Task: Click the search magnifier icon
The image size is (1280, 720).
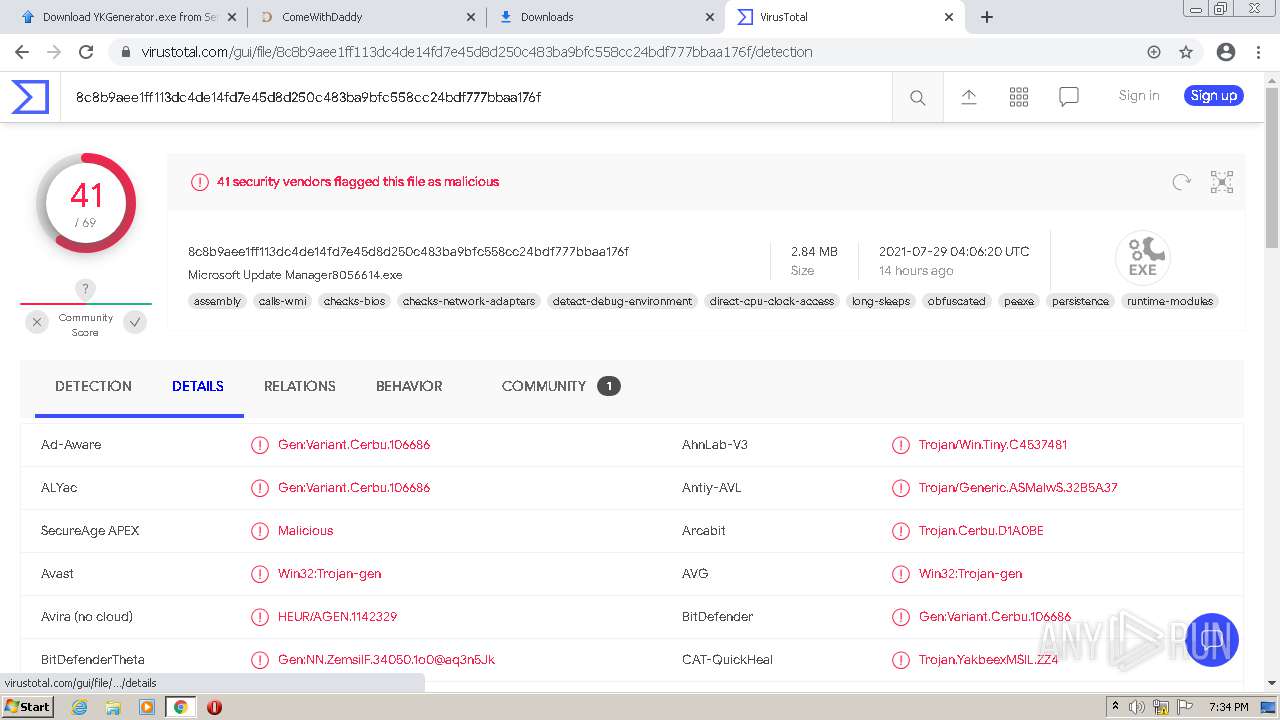Action: pyautogui.click(x=917, y=97)
